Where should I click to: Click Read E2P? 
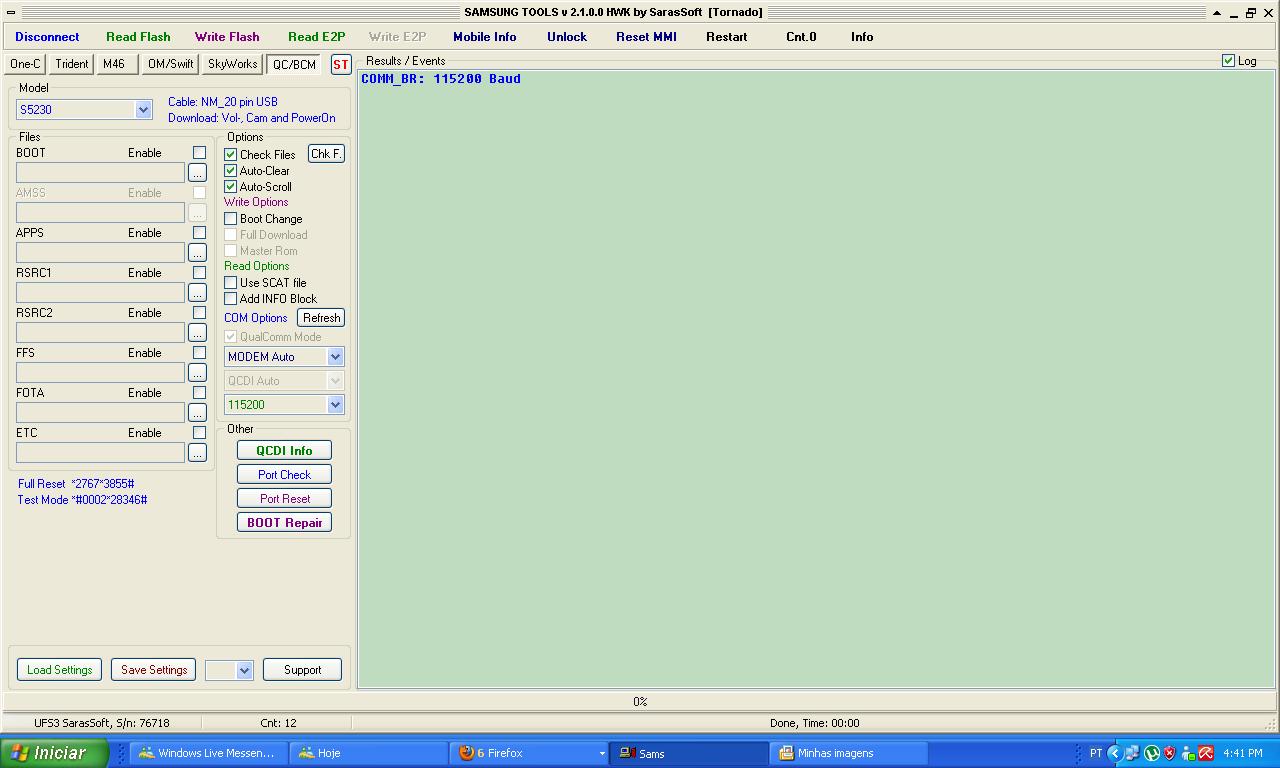pyautogui.click(x=317, y=37)
